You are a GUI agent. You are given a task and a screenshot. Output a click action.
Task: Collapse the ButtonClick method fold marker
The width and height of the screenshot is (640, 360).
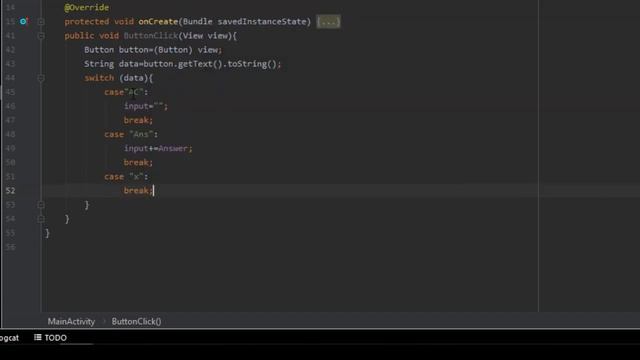pyautogui.click(x=41, y=36)
